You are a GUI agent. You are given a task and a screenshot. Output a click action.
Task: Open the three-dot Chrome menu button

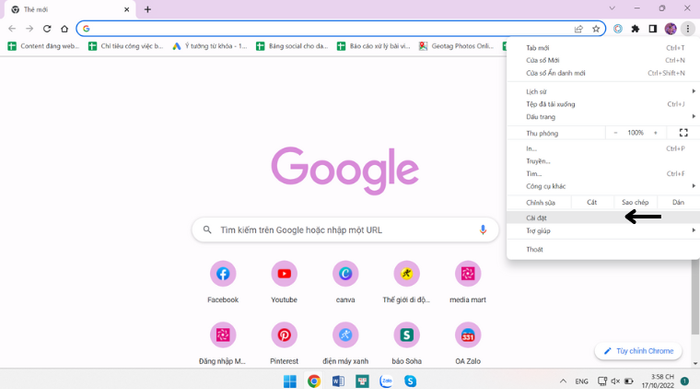(x=688, y=29)
